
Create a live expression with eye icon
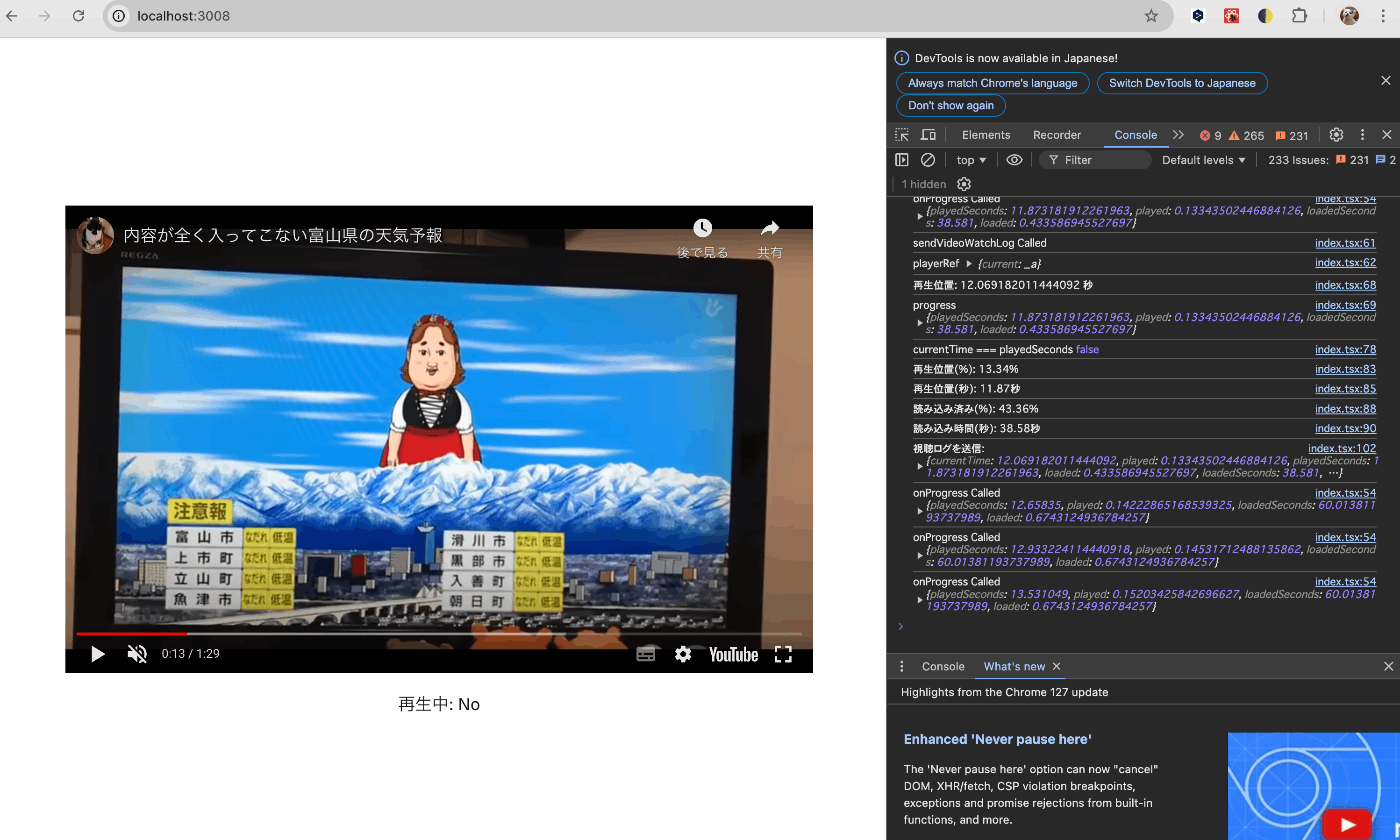(x=1014, y=160)
